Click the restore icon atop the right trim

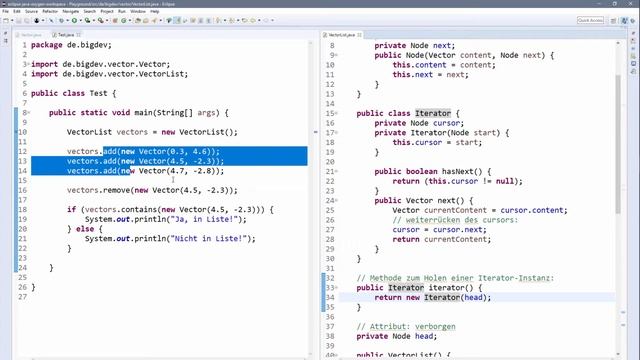click(x=633, y=34)
